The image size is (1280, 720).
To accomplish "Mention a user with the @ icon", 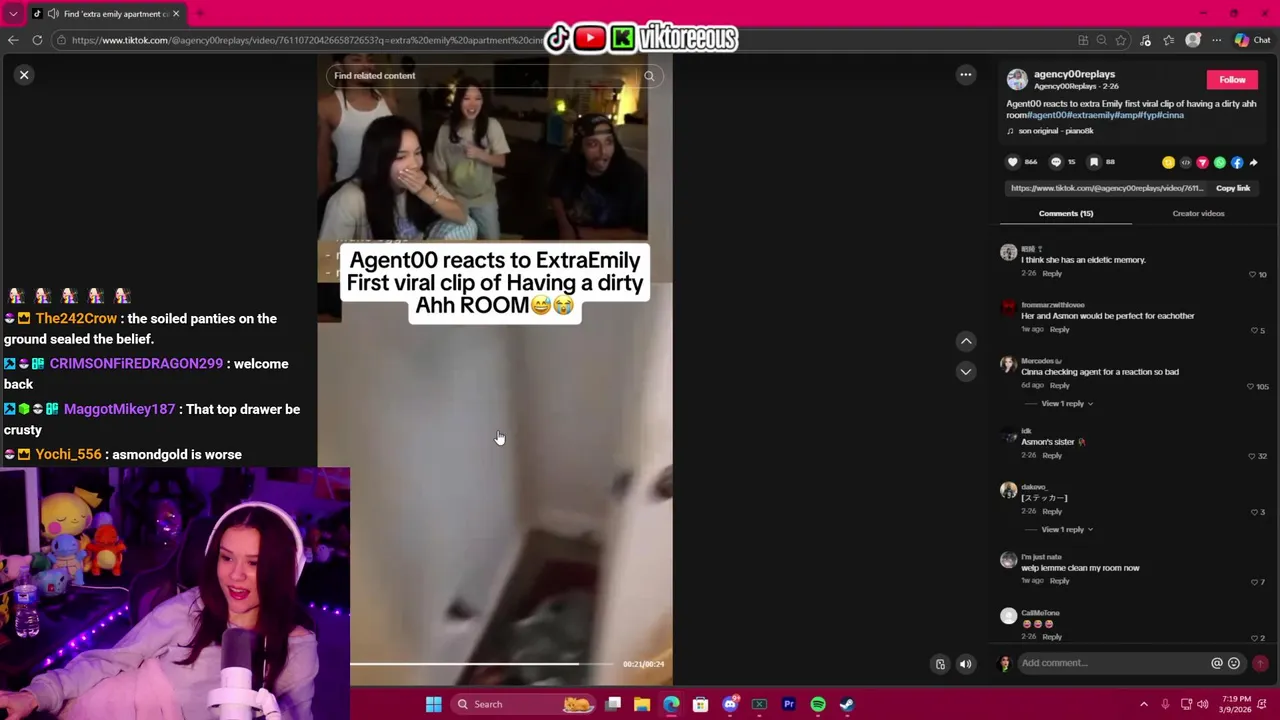I will [1217, 663].
